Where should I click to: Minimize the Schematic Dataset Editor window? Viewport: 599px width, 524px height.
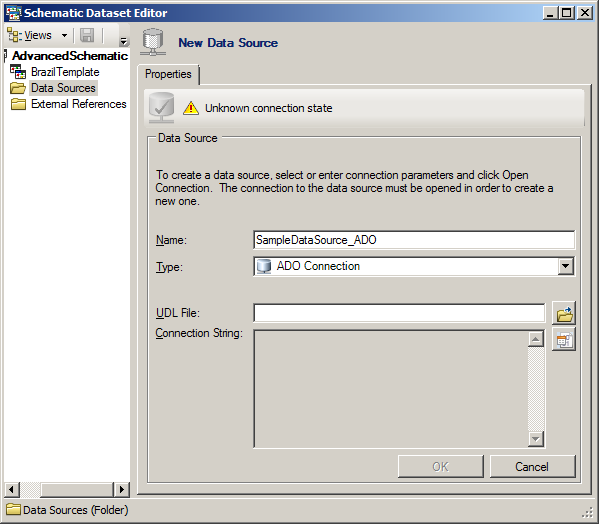[x=550, y=13]
